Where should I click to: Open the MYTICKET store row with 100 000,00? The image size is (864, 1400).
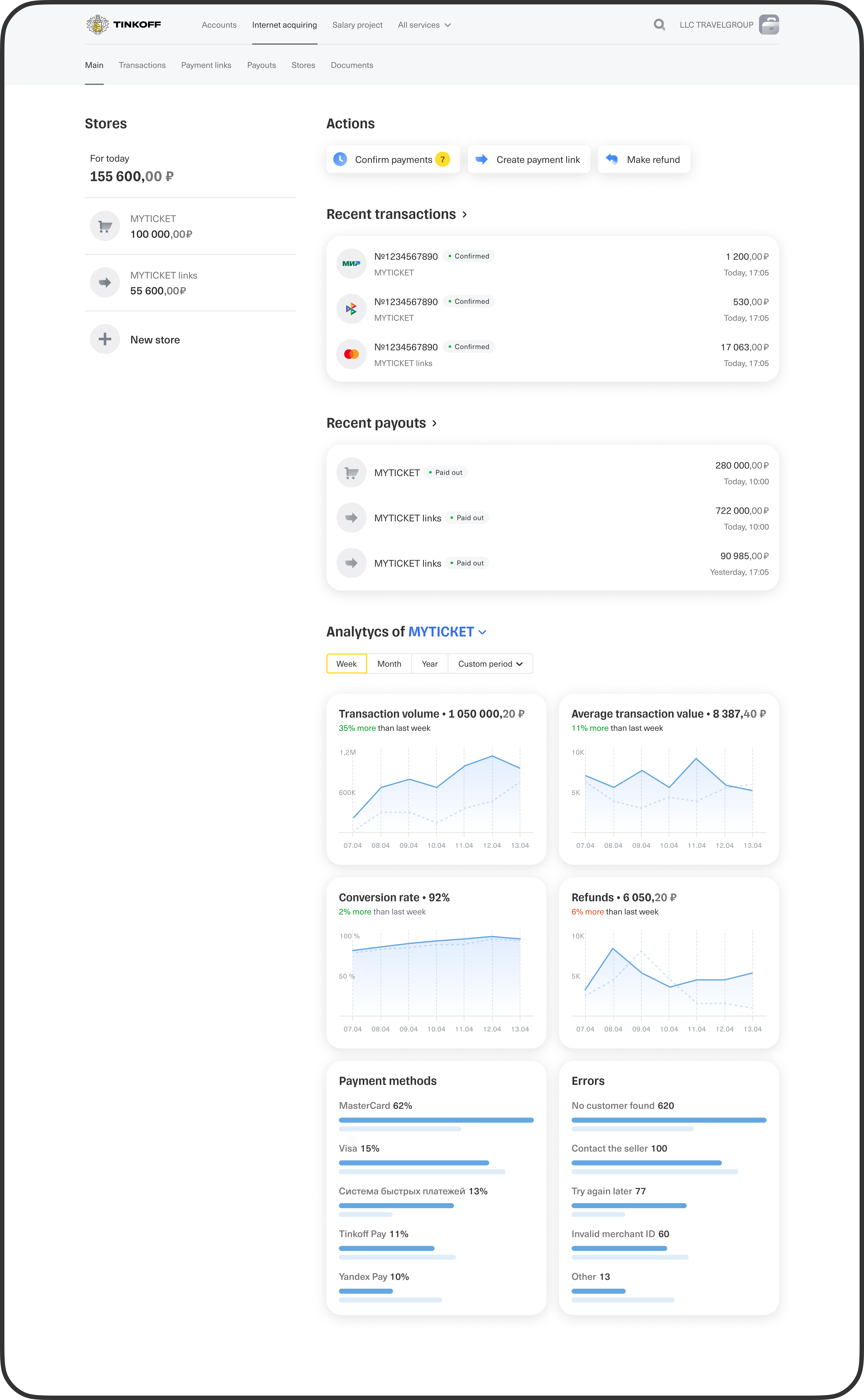click(x=190, y=226)
